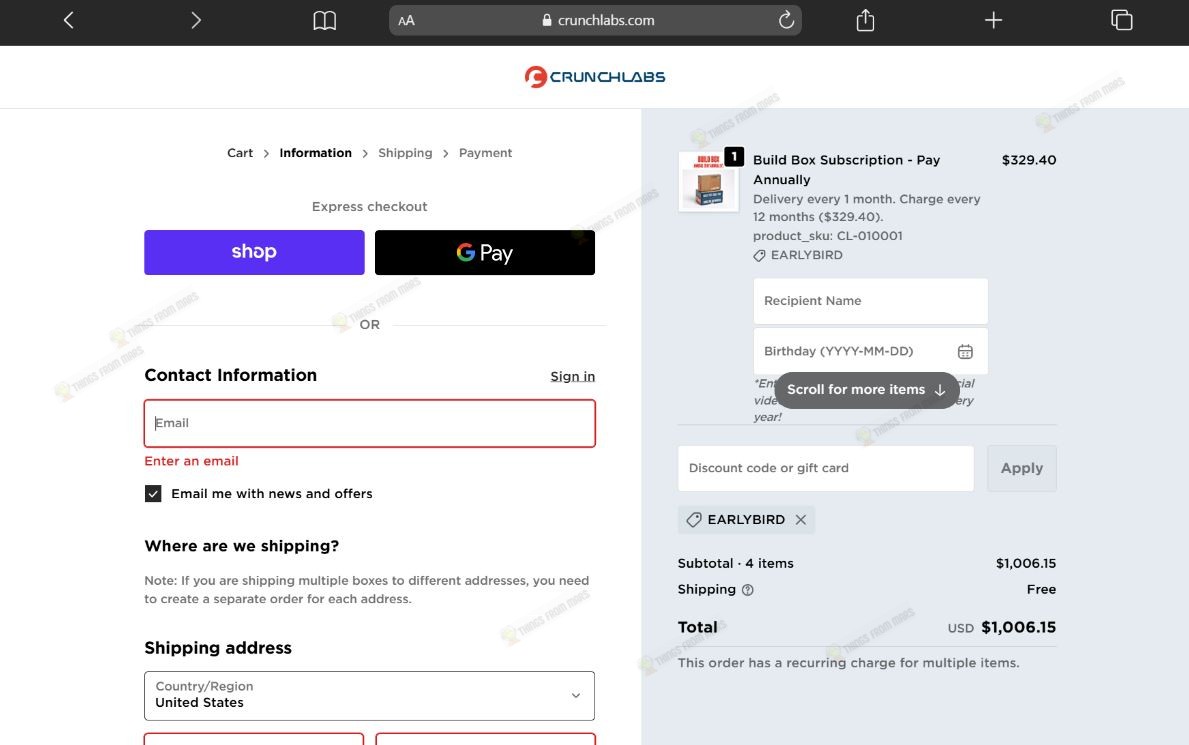The width and height of the screenshot is (1189, 745).
Task: Click the Where are we shipping? heading
Action: (241, 546)
